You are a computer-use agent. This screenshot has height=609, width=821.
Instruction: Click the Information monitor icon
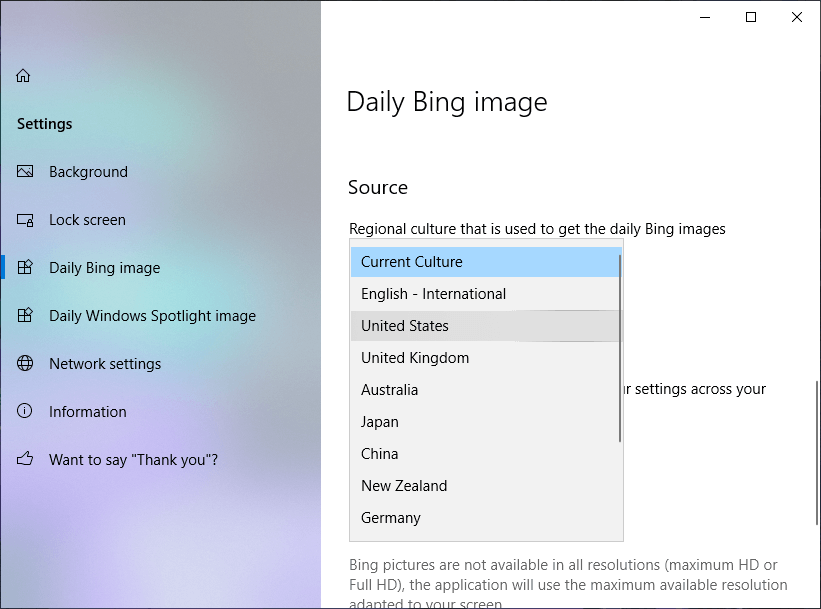pyautogui.click(x=26, y=412)
